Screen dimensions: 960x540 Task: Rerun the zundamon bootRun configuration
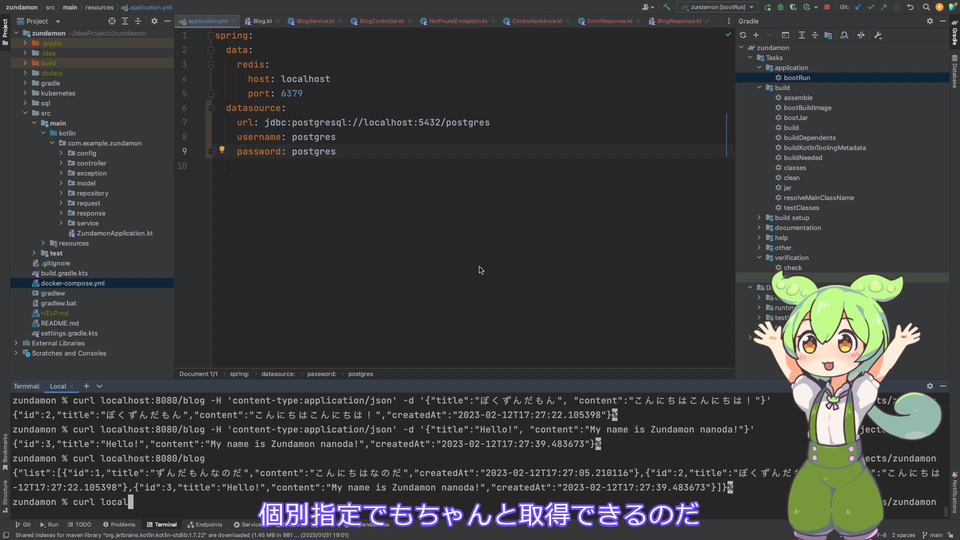(x=768, y=7)
